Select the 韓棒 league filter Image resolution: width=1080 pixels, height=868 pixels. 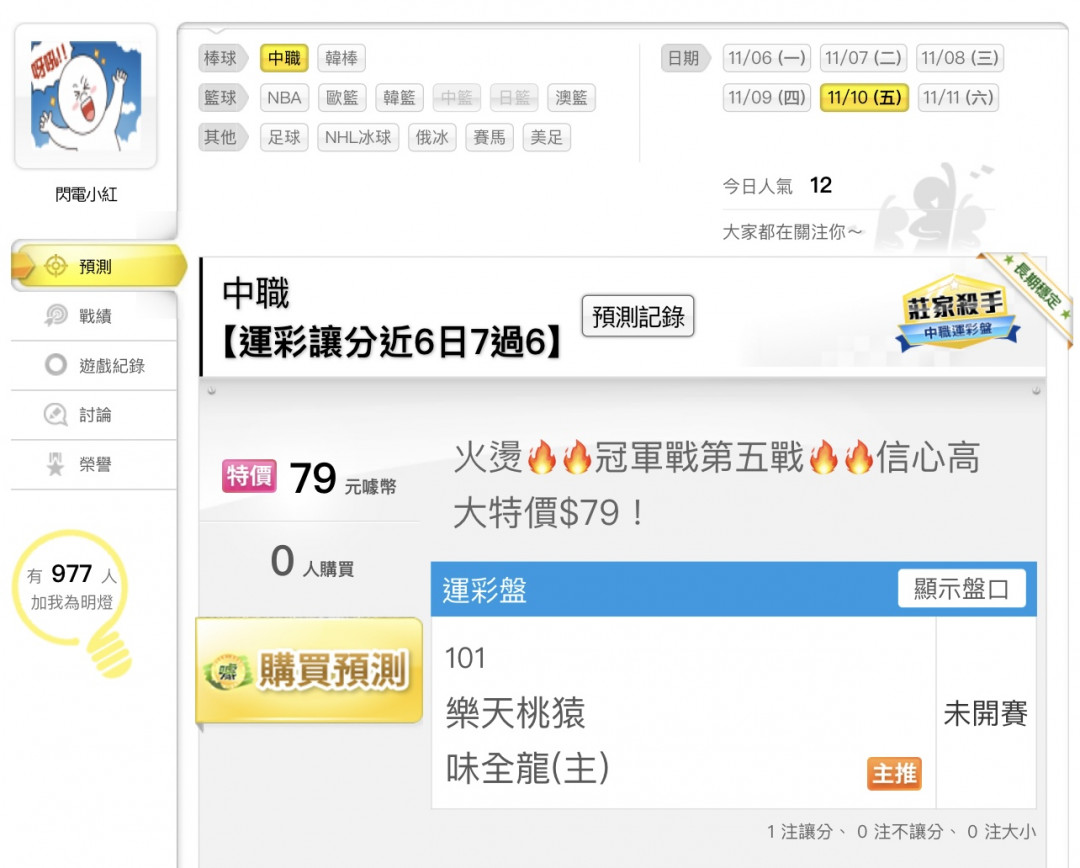click(342, 58)
